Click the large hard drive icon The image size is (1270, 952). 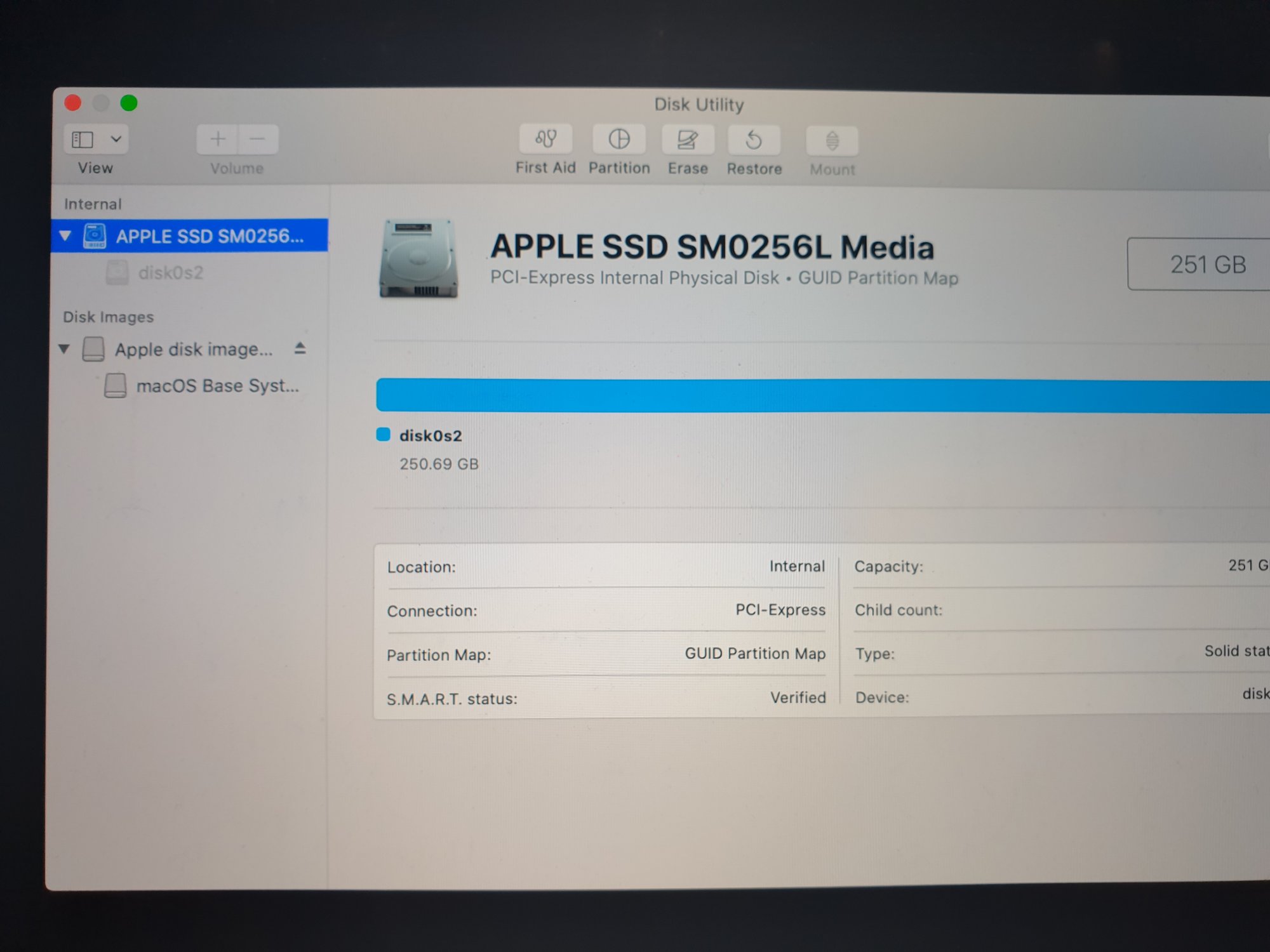point(418,258)
